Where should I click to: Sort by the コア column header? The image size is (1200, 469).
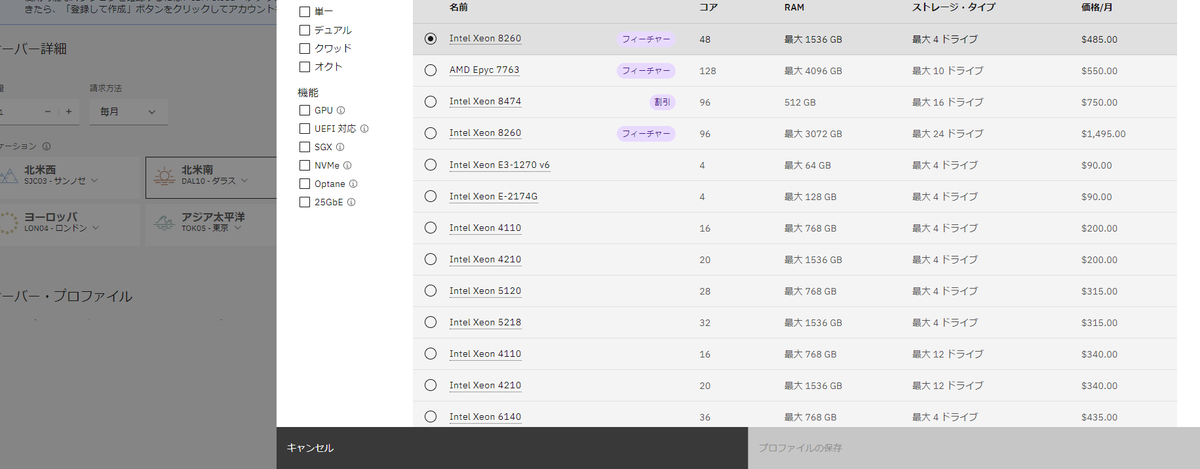[x=707, y=7]
